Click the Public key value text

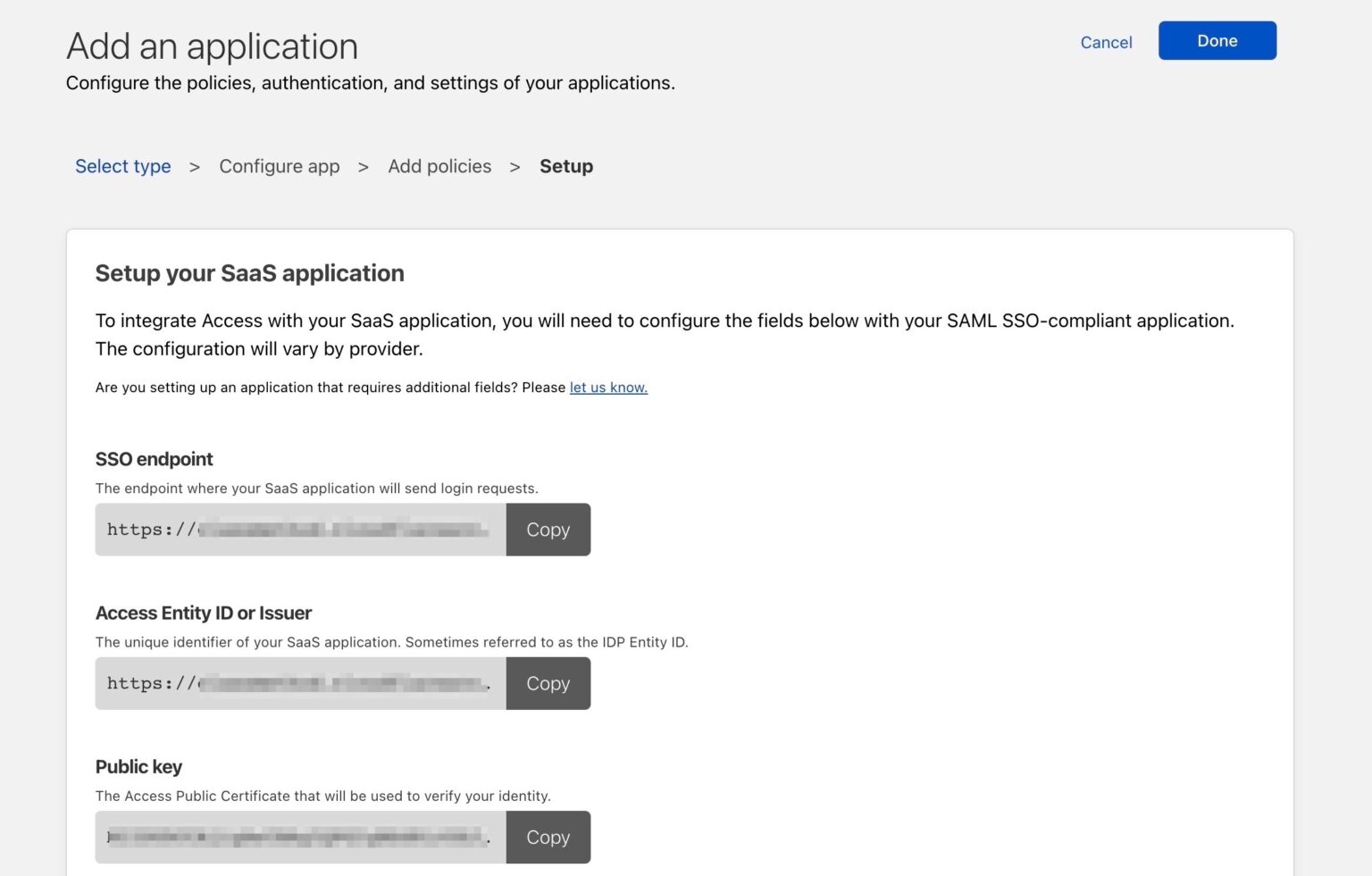pos(295,837)
